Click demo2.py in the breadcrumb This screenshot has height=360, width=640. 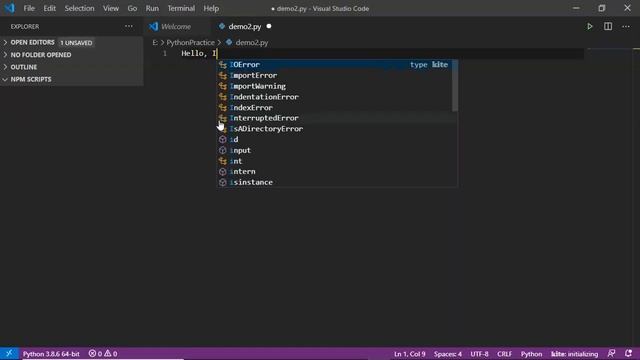pyautogui.click(x=251, y=42)
